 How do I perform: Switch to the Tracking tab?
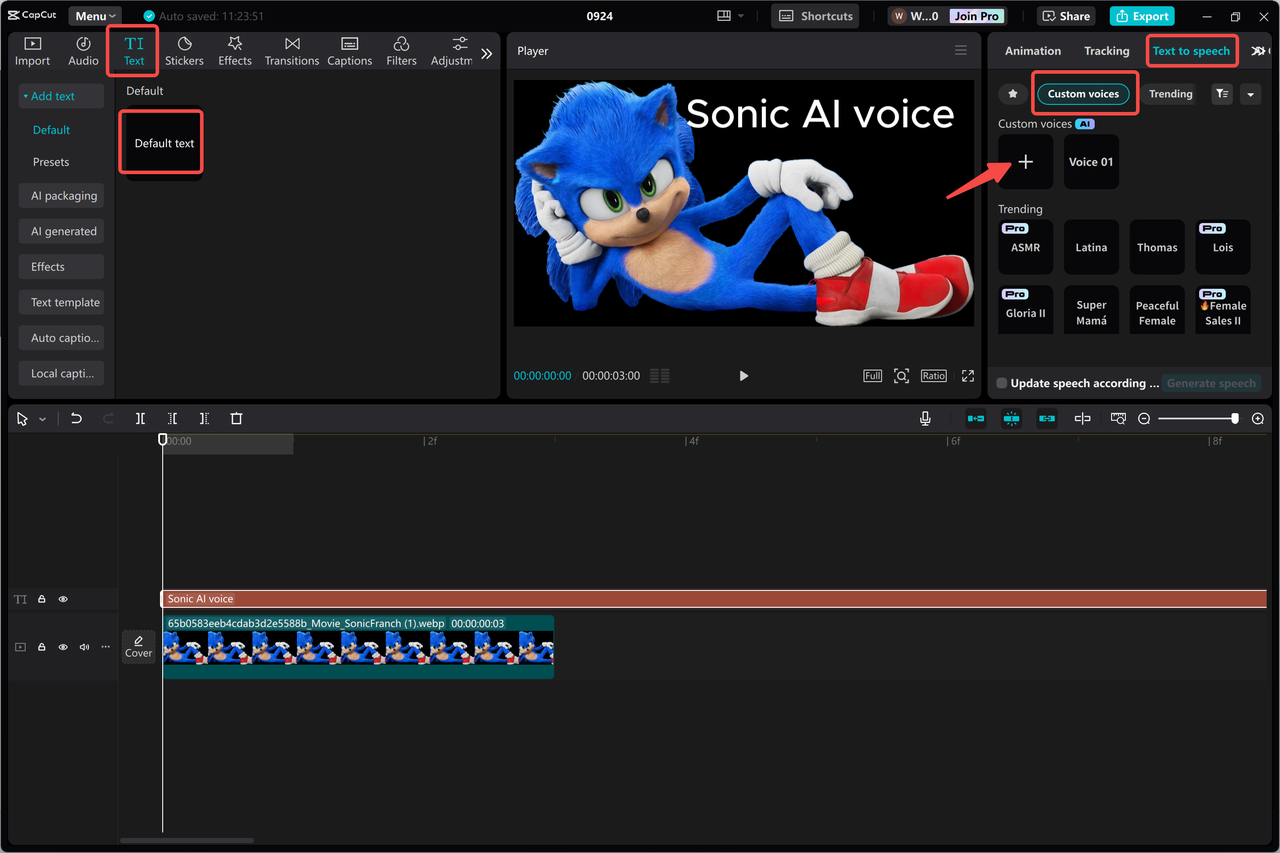pos(1106,50)
